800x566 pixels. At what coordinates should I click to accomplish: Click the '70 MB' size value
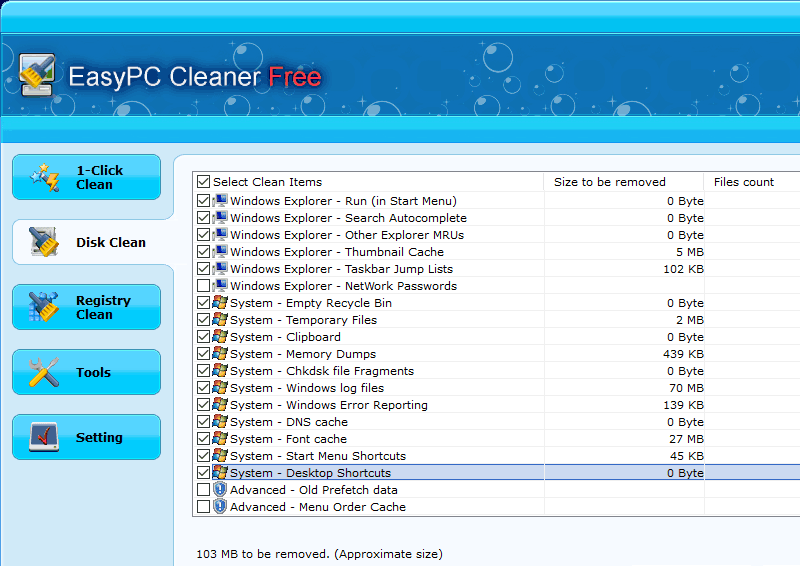[x=686, y=388]
